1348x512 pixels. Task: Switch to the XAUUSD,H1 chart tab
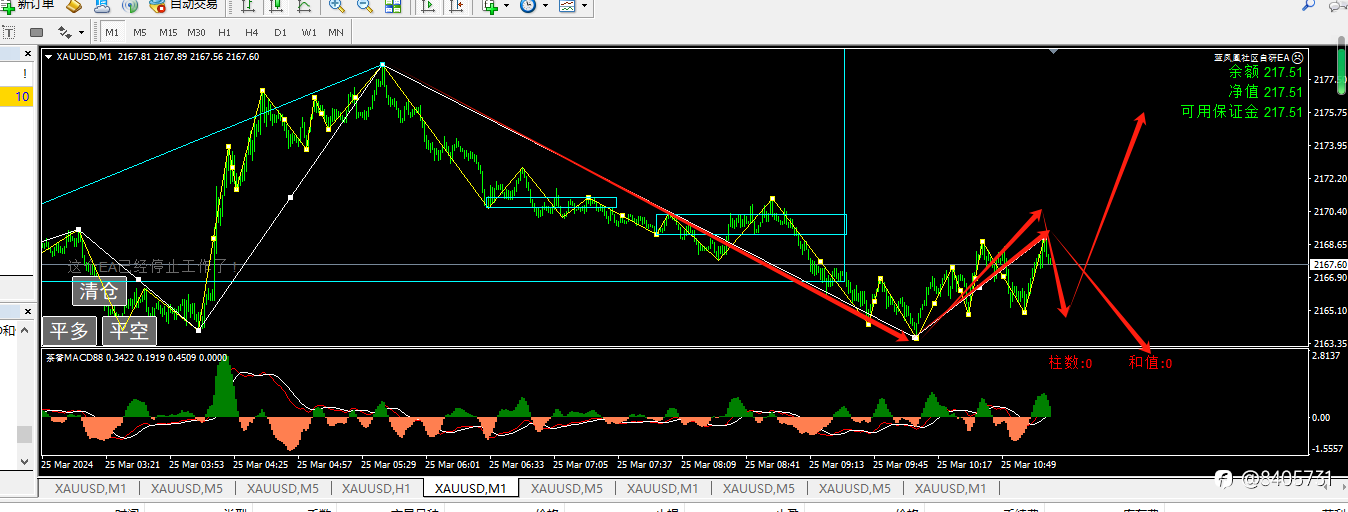click(375, 488)
